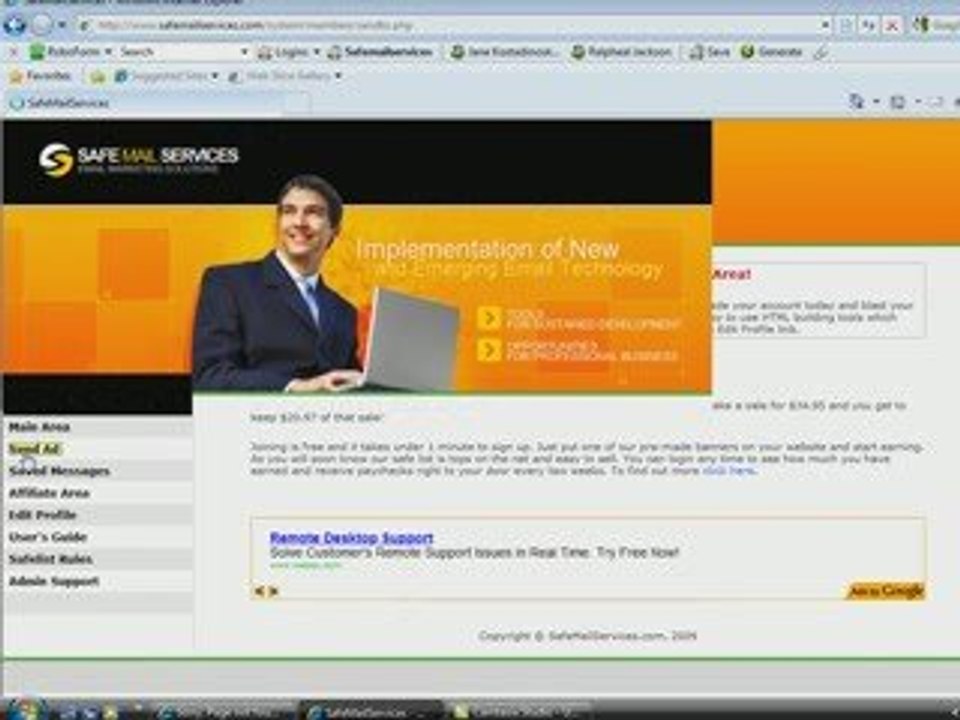Viewport: 960px width, 720px height.
Task: Open User's Guide in the sidebar
Action: (x=48, y=537)
